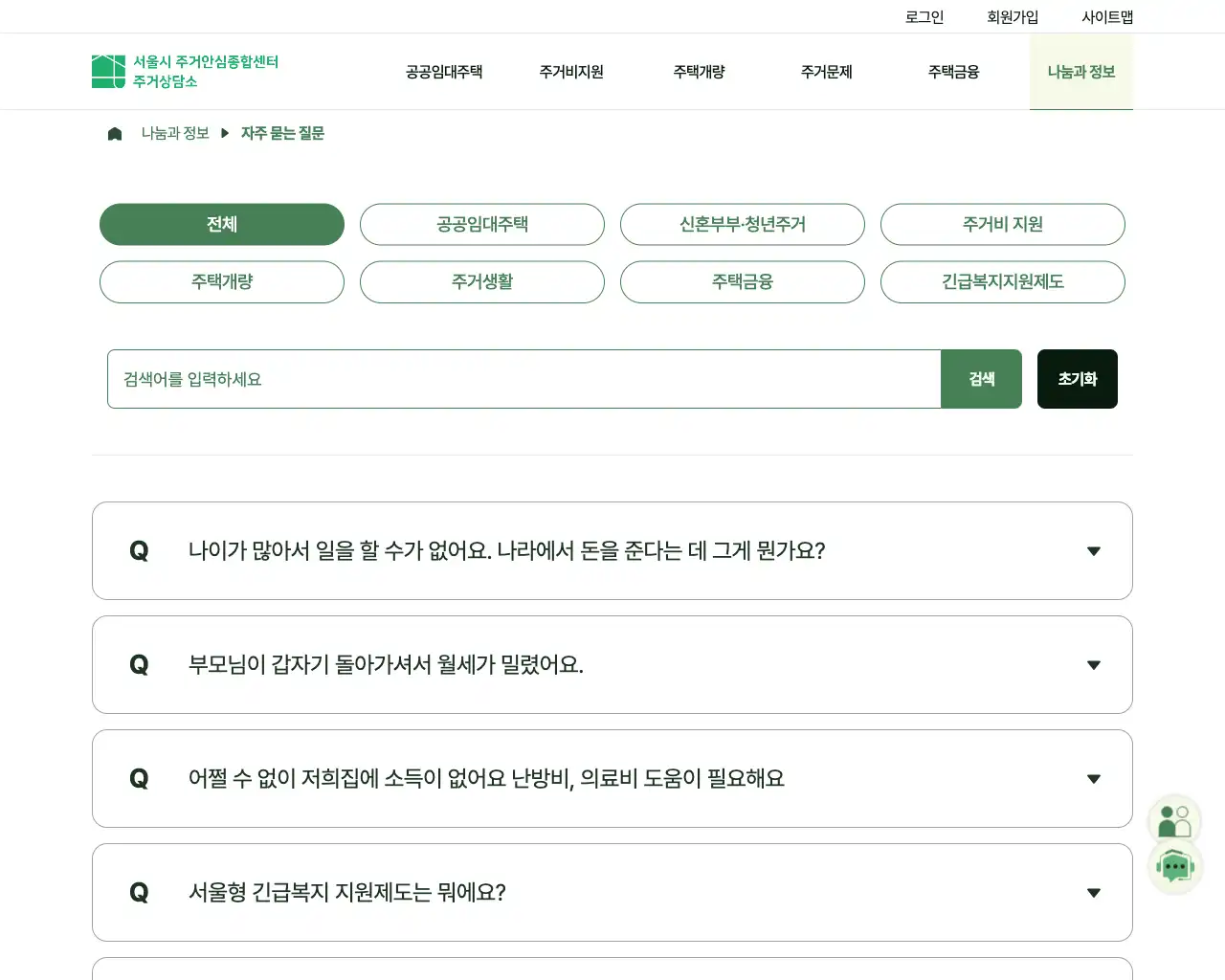Open the counselor people floating icon
The image size is (1225, 980).
point(1174,821)
